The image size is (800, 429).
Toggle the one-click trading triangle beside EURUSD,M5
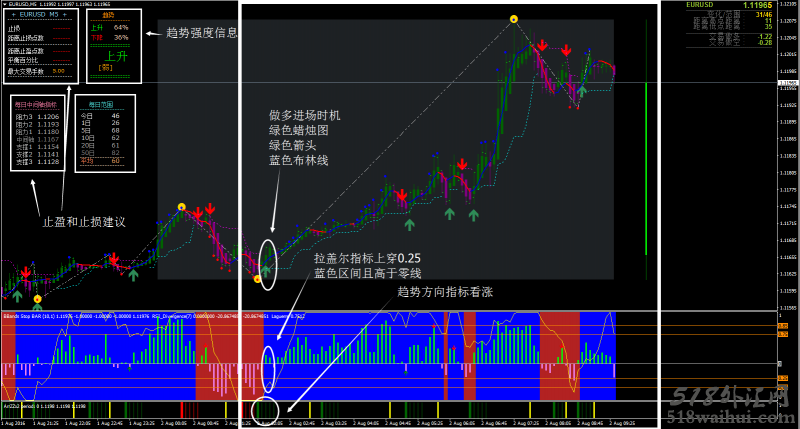coord(4,4)
